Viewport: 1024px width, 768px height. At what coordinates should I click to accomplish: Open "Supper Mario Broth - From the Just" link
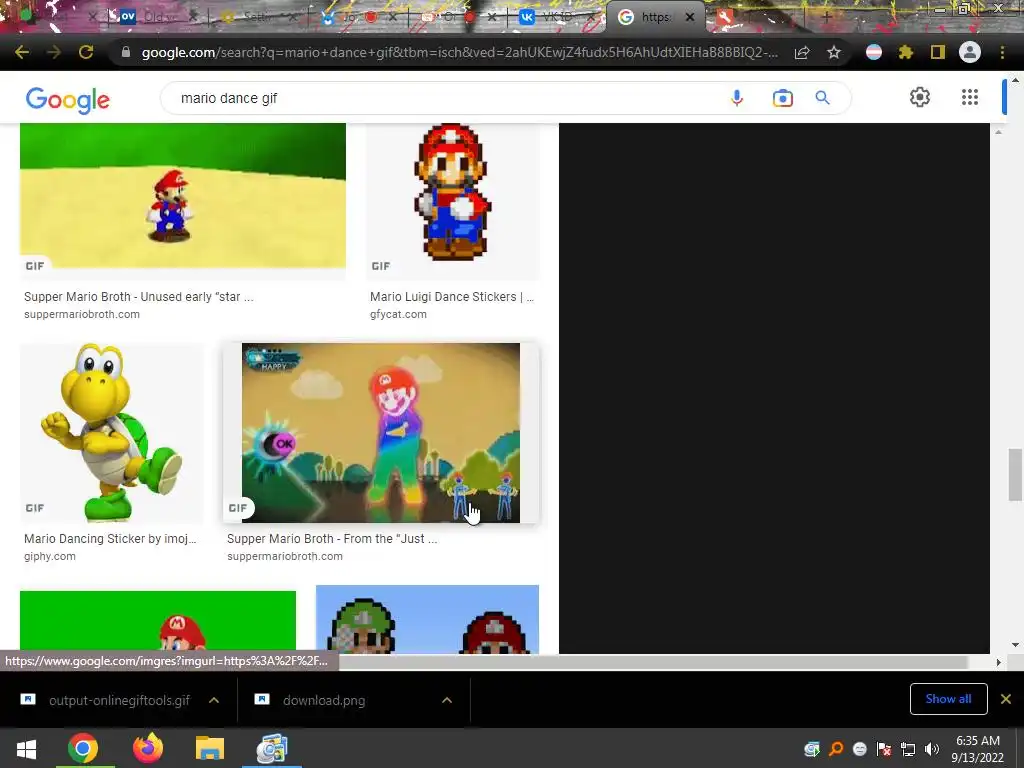point(332,539)
